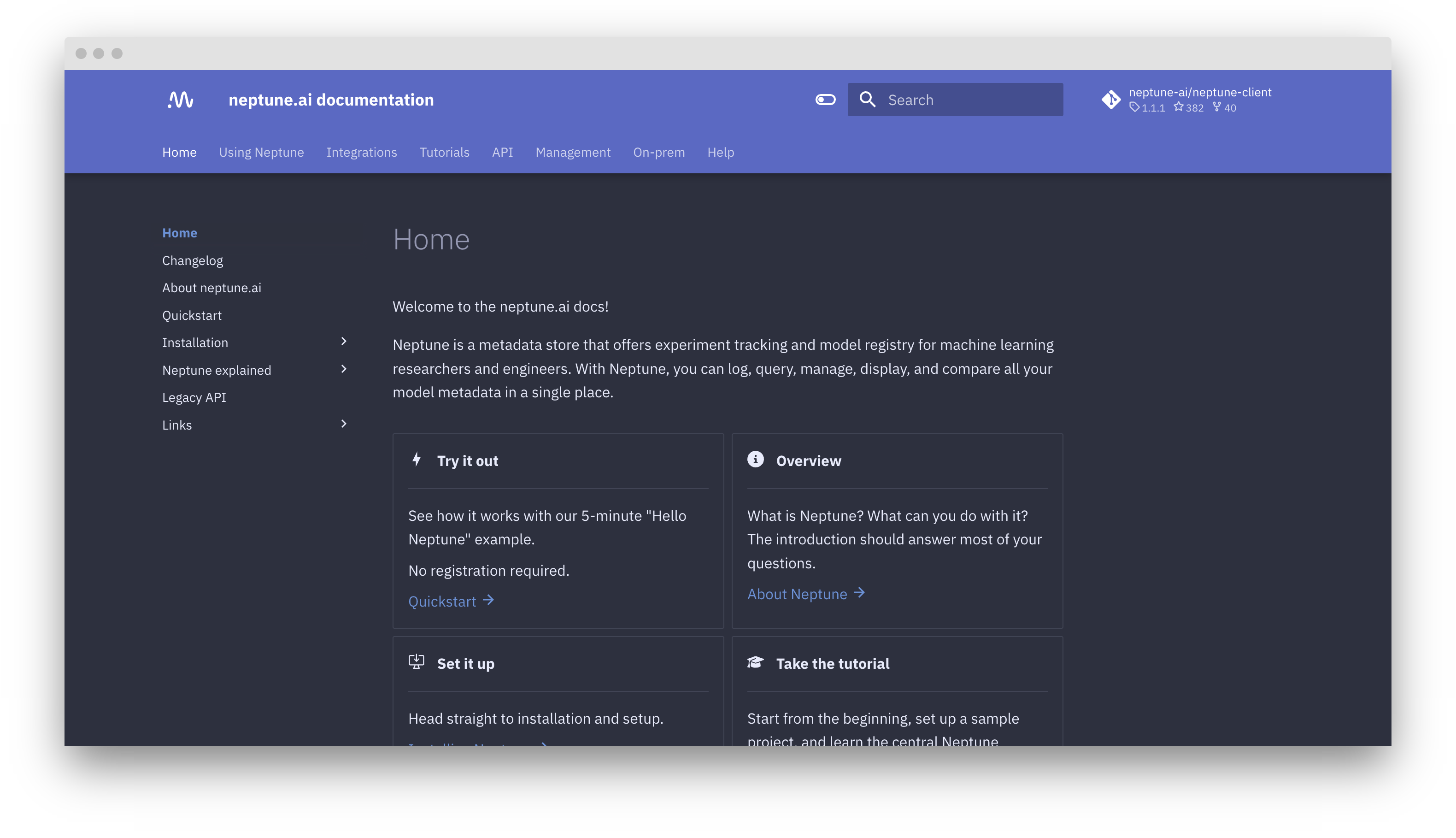Click the Home page heading
This screenshot has width=1456, height=838.
pyautogui.click(x=431, y=239)
